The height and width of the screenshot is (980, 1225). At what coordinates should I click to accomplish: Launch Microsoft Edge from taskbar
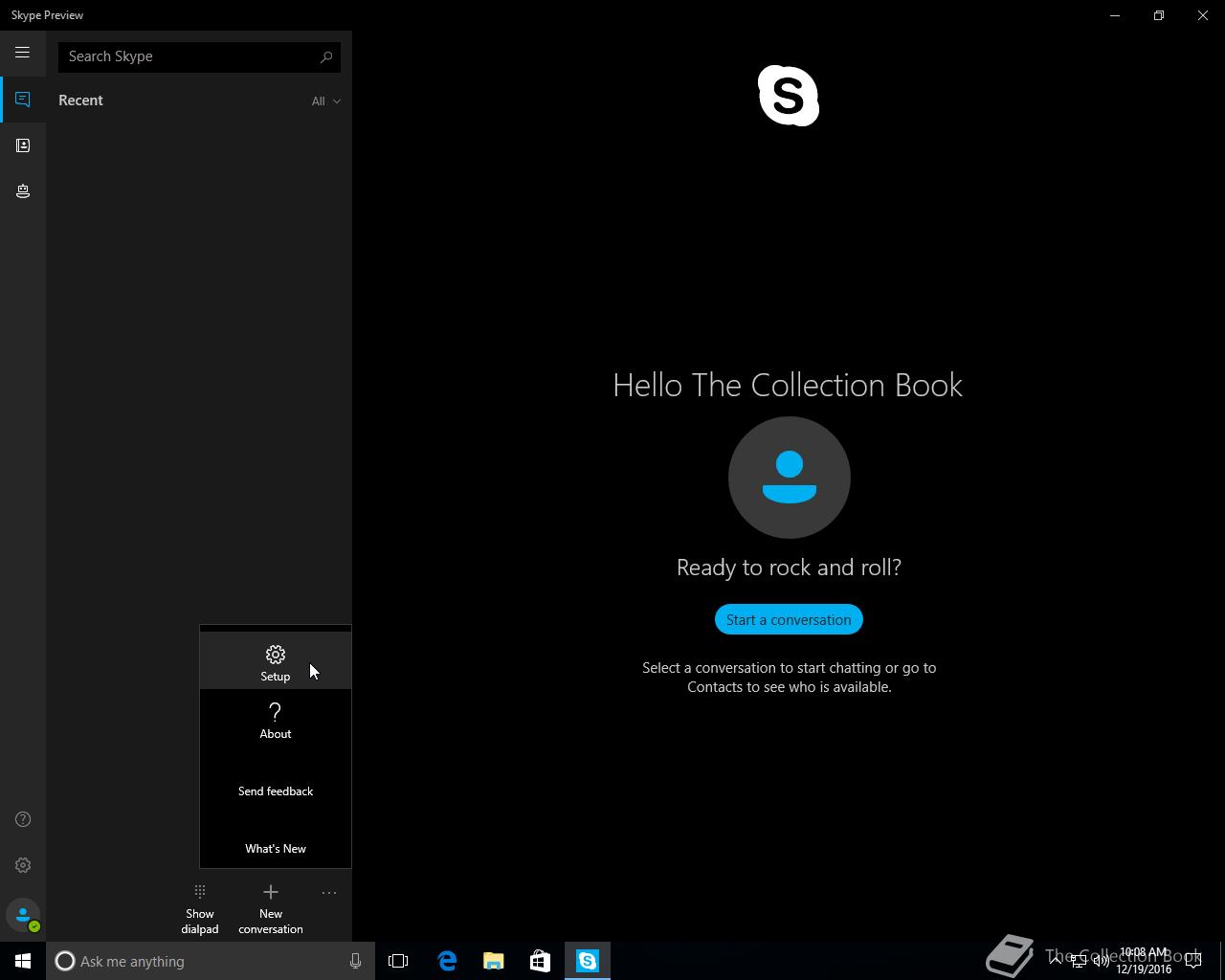[447, 961]
